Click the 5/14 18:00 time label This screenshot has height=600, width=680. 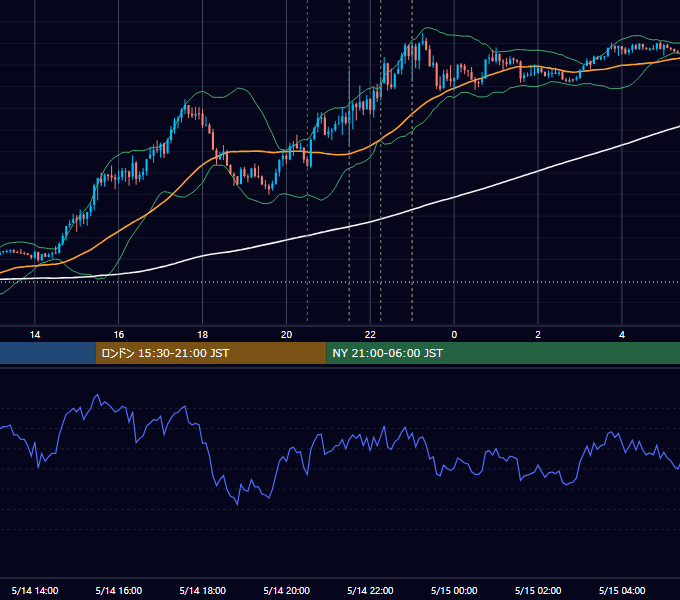tap(203, 590)
